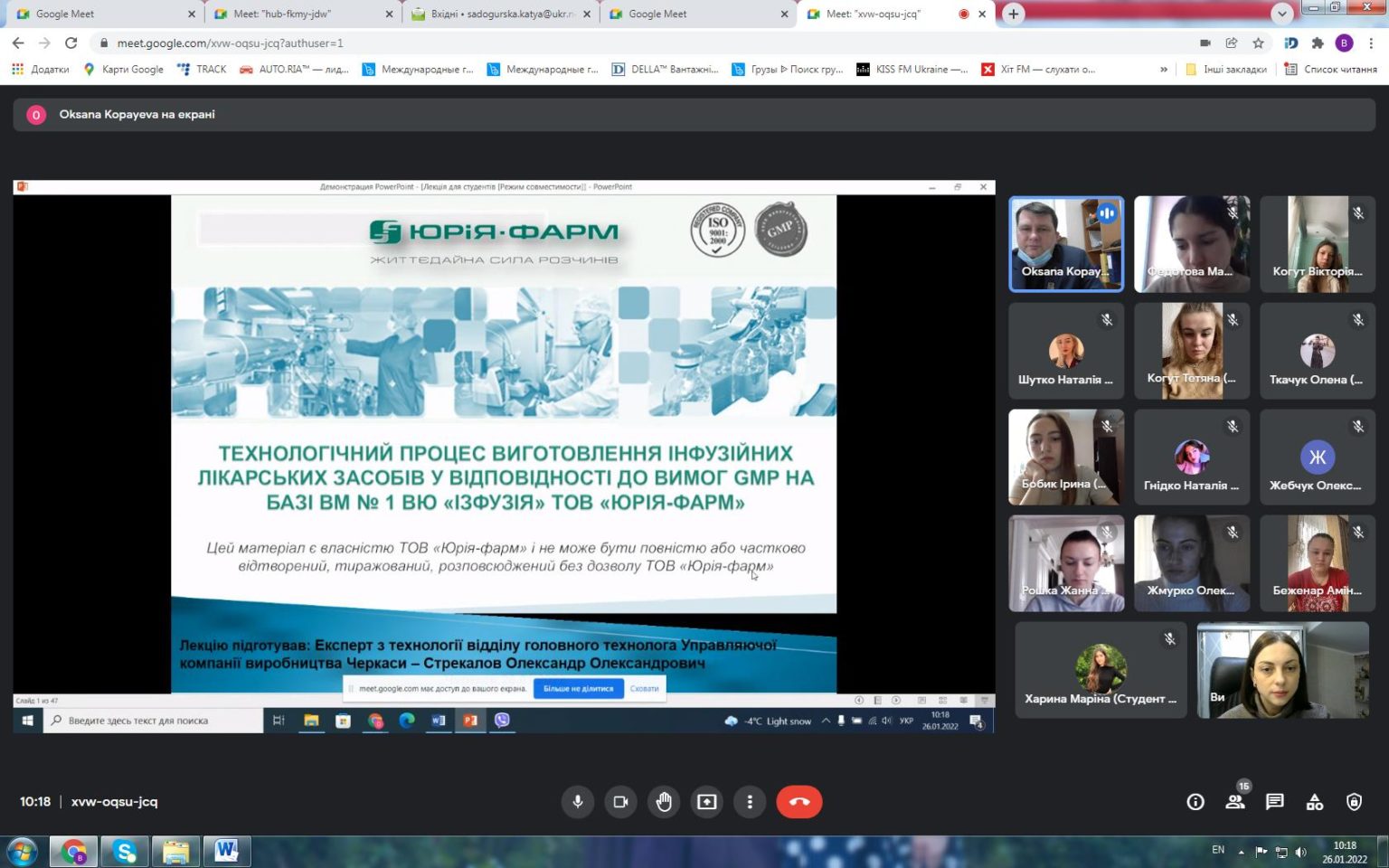Click the address bar URL field
The image size is (1389, 868).
[633, 42]
